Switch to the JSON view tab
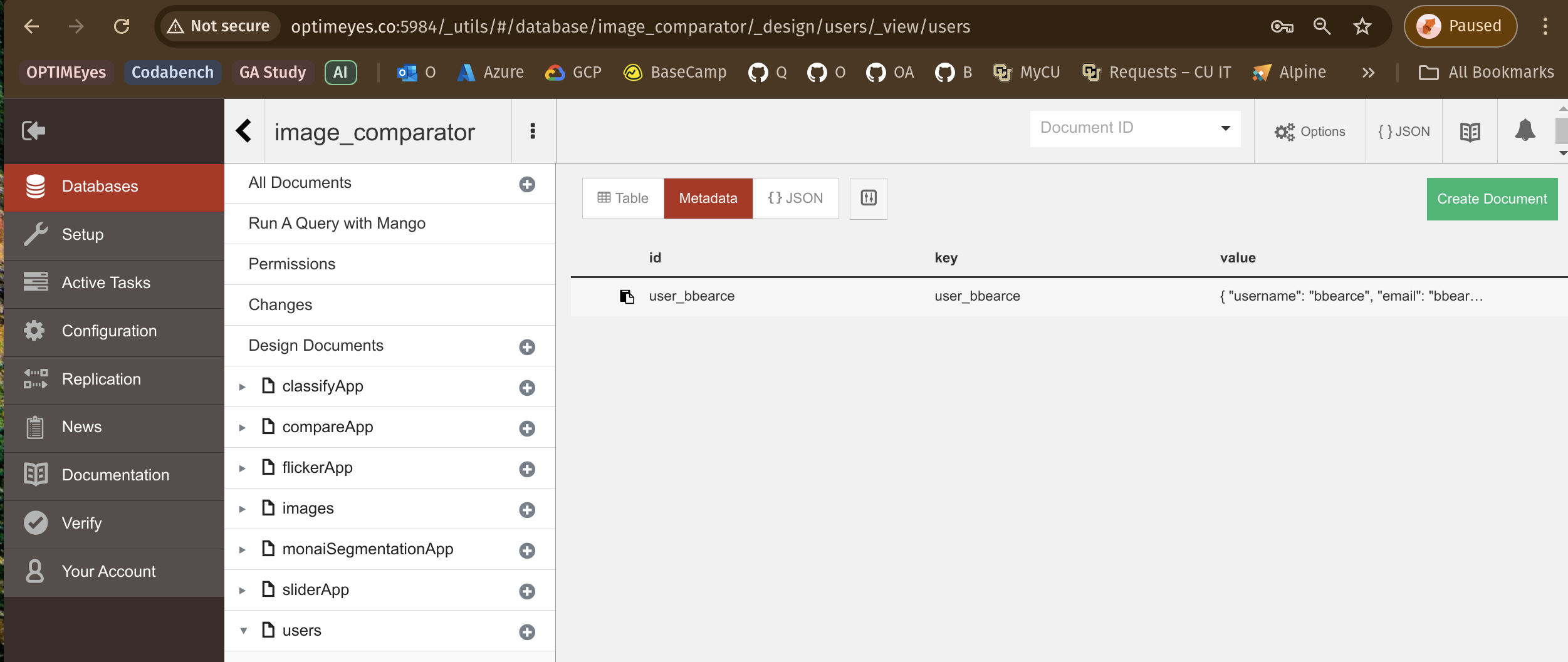Image resolution: width=1568 pixels, height=662 pixels. 795,198
